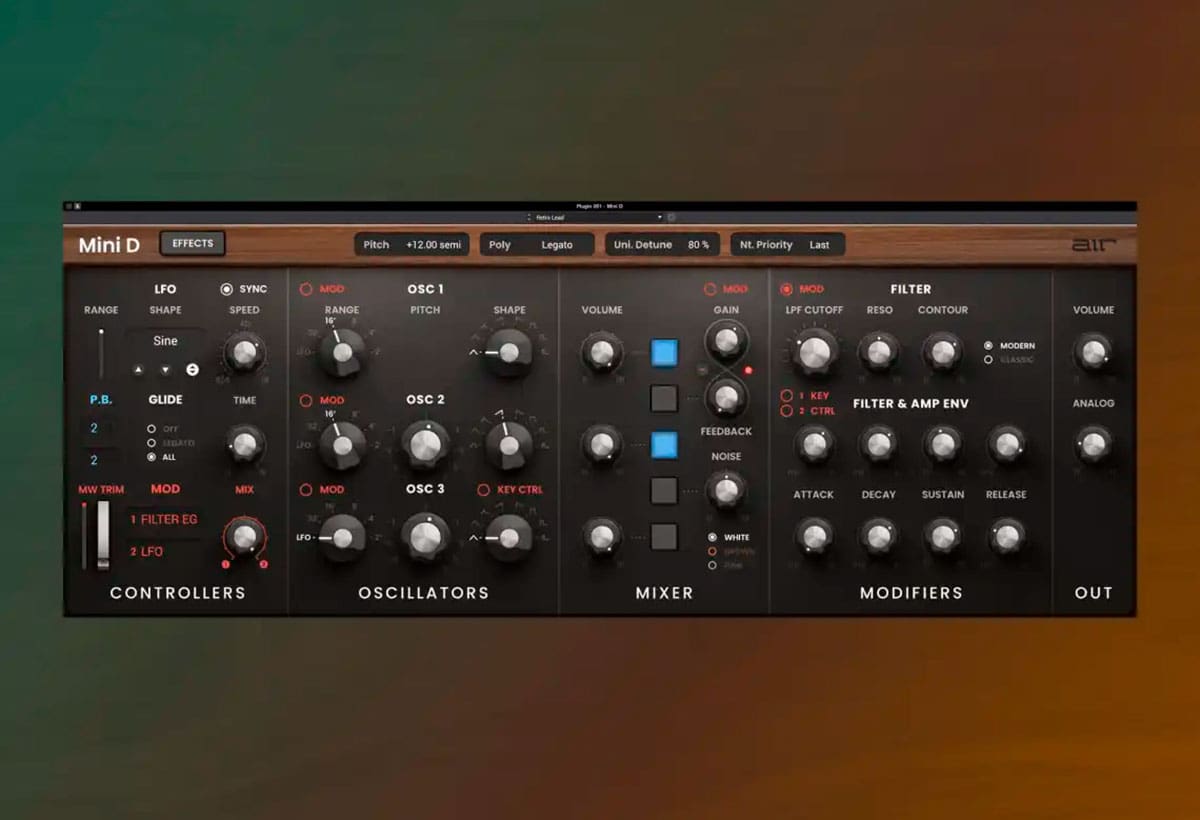The width and height of the screenshot is (1200, 820).
Task: Open the LFO shape Sine selector
Action: click(165, 341)
